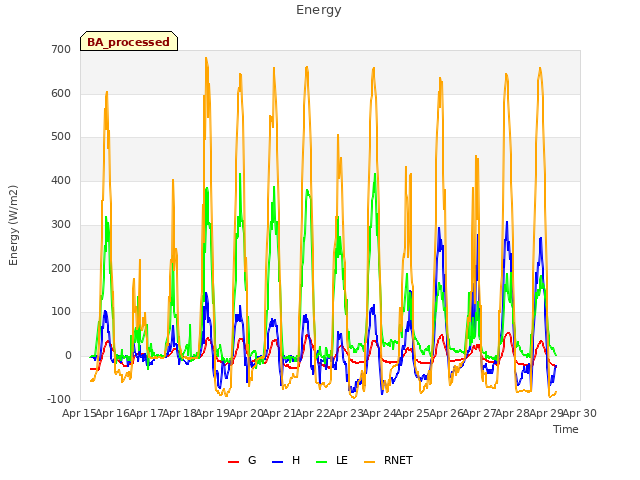Click the 700 y-axis tick label
This screenshot has width=640, height=480.
61,50
